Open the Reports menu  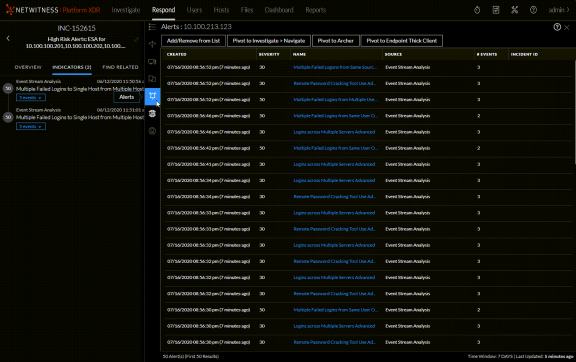click(x=316, y=10)
